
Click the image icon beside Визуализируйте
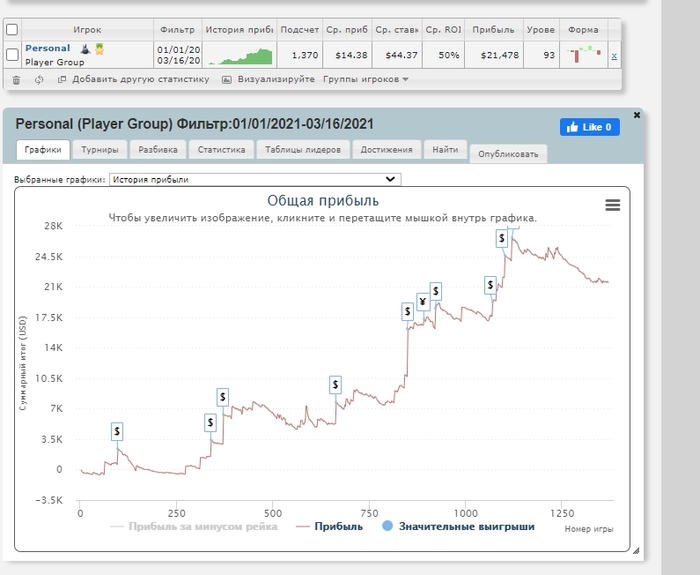[227, 79]
